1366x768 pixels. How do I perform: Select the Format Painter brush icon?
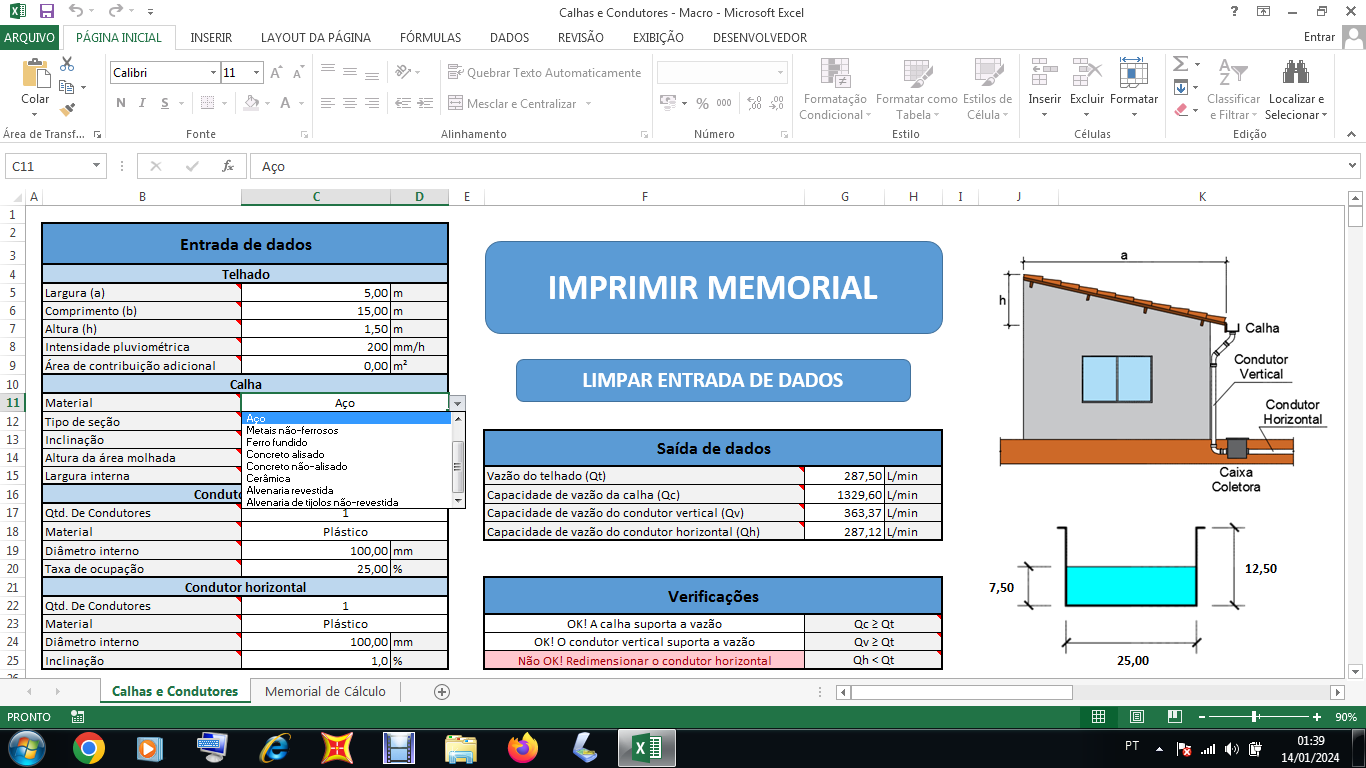[67, 110]
